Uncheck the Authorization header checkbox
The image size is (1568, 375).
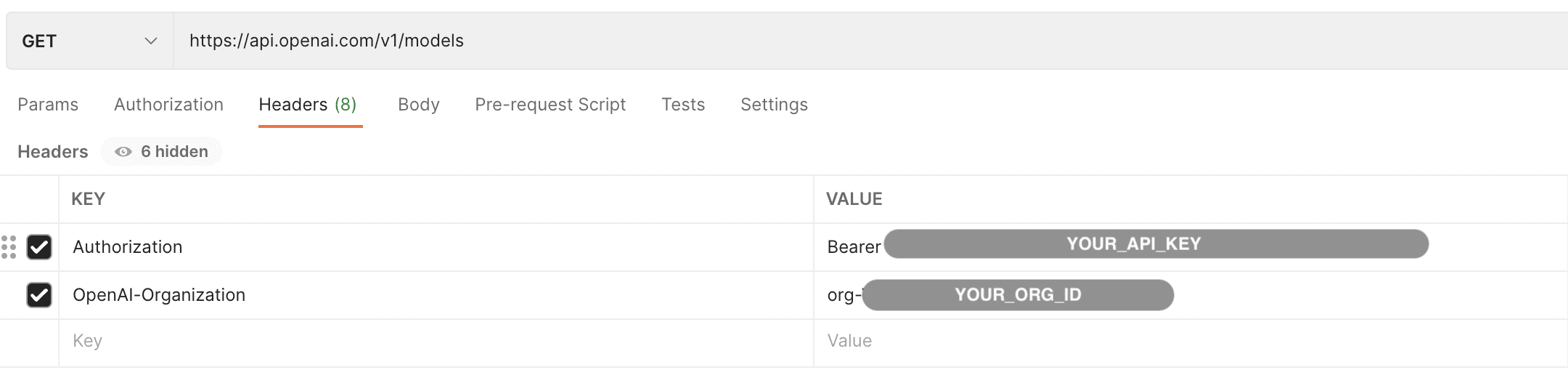[39, 247]
